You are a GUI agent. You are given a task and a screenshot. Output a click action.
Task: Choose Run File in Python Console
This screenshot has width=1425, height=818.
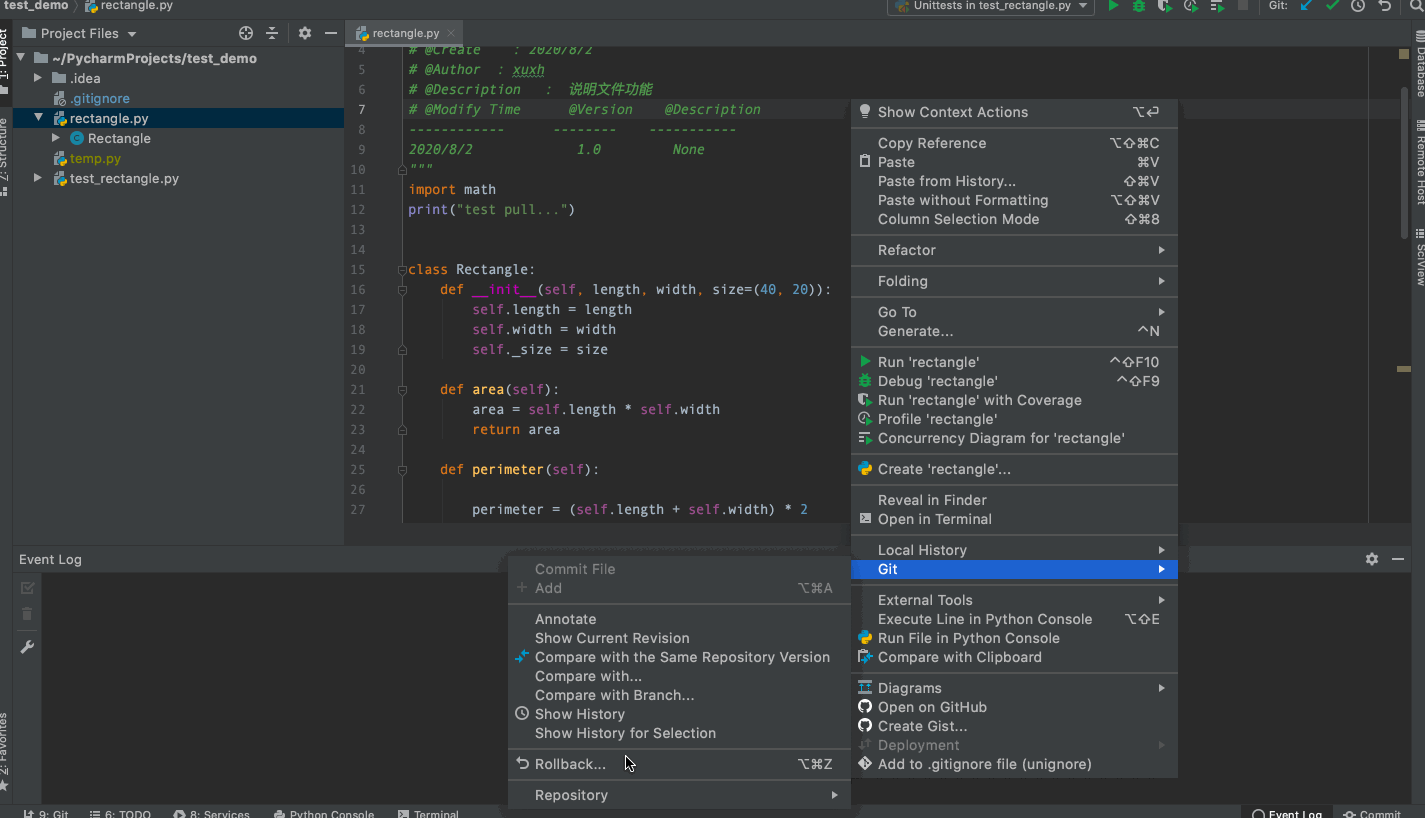[1014, 638]
